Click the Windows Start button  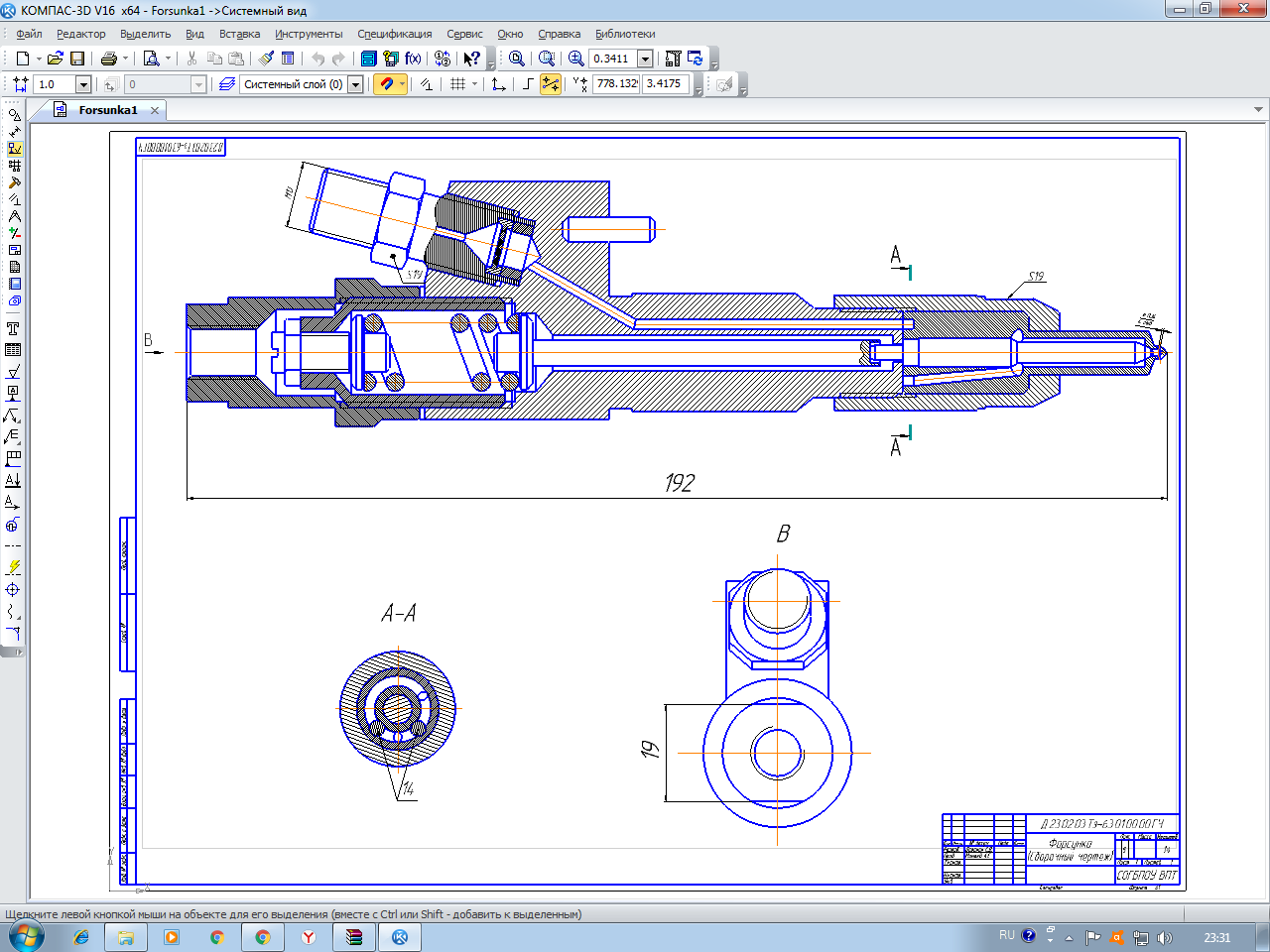(25, 936)
